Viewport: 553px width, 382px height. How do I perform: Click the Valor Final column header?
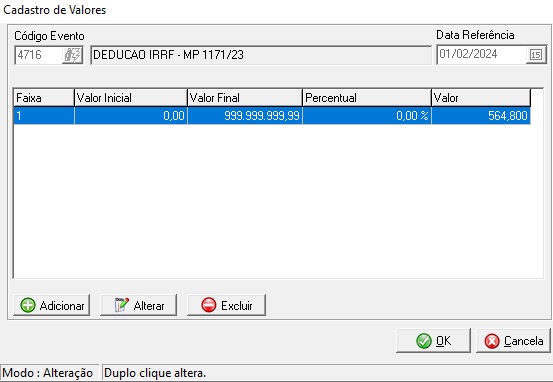[245, 98]
